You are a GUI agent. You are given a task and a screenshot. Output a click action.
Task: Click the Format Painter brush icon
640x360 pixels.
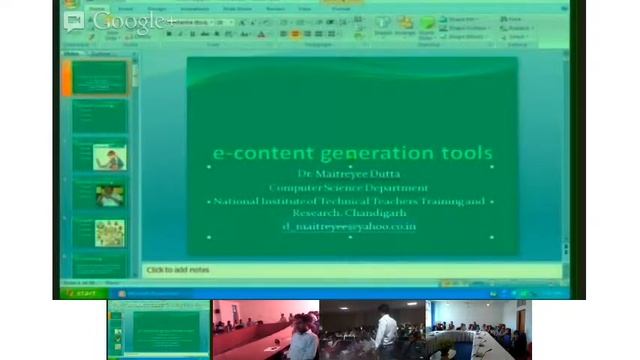click(x=92, y=37)
